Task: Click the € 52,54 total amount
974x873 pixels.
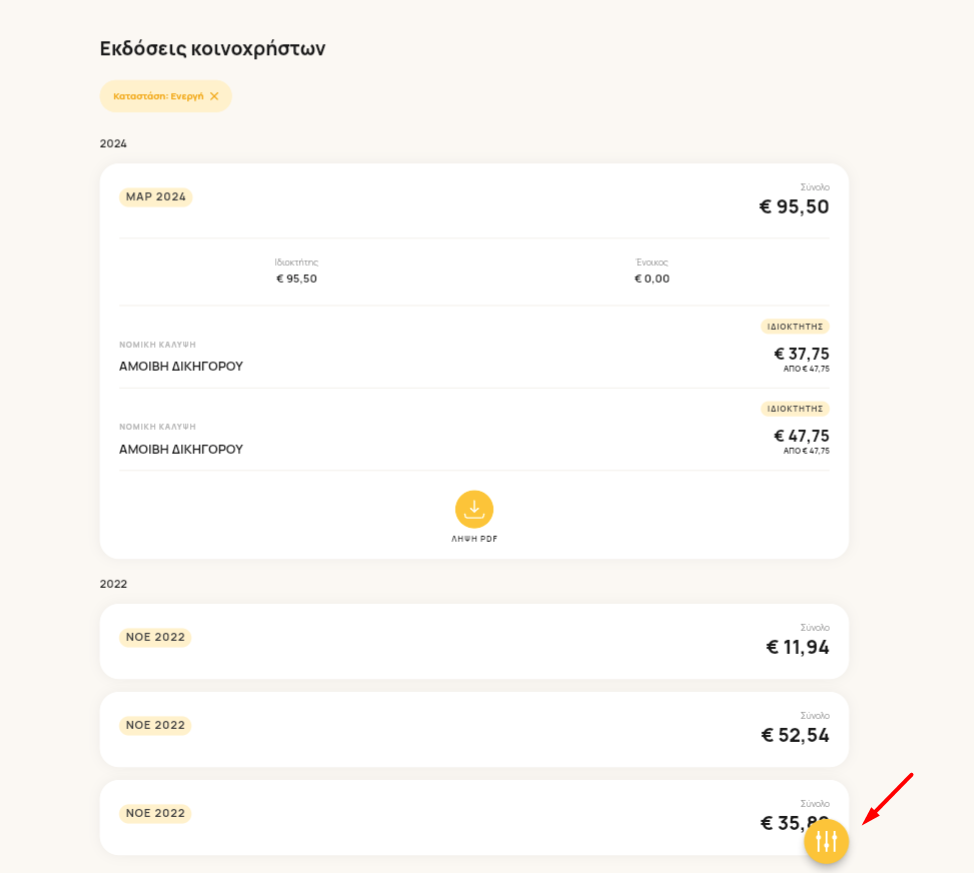Action: click(795, 736)
